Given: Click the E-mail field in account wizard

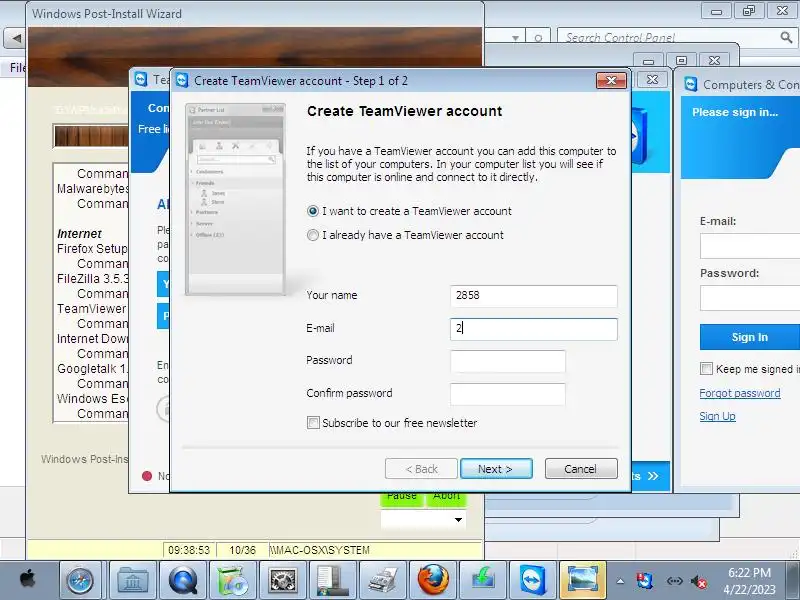Looking at the screenshot, I should click(534, 329).
